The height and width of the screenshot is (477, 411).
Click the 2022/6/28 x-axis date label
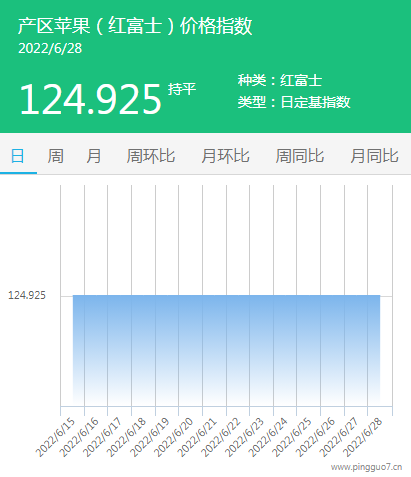coord(362,437)
